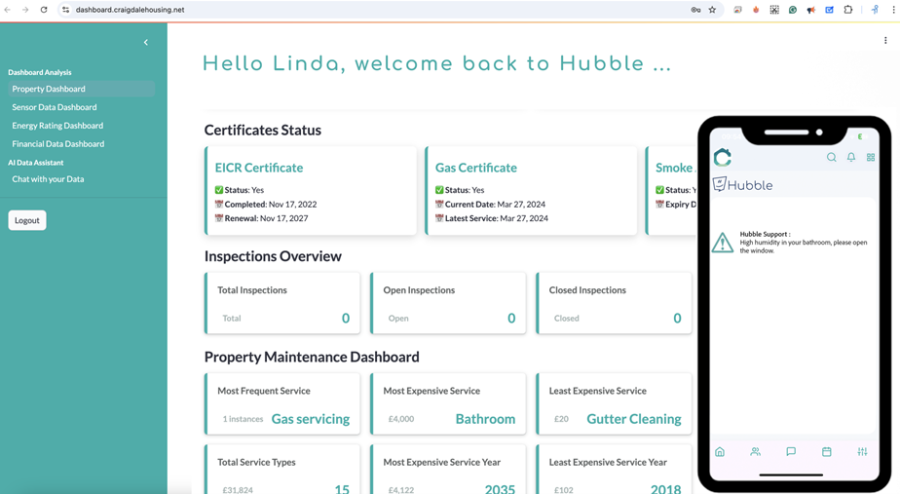Click the green circular extension icon
The width and height of the screenshot is (900, 494).
[793, 10]
